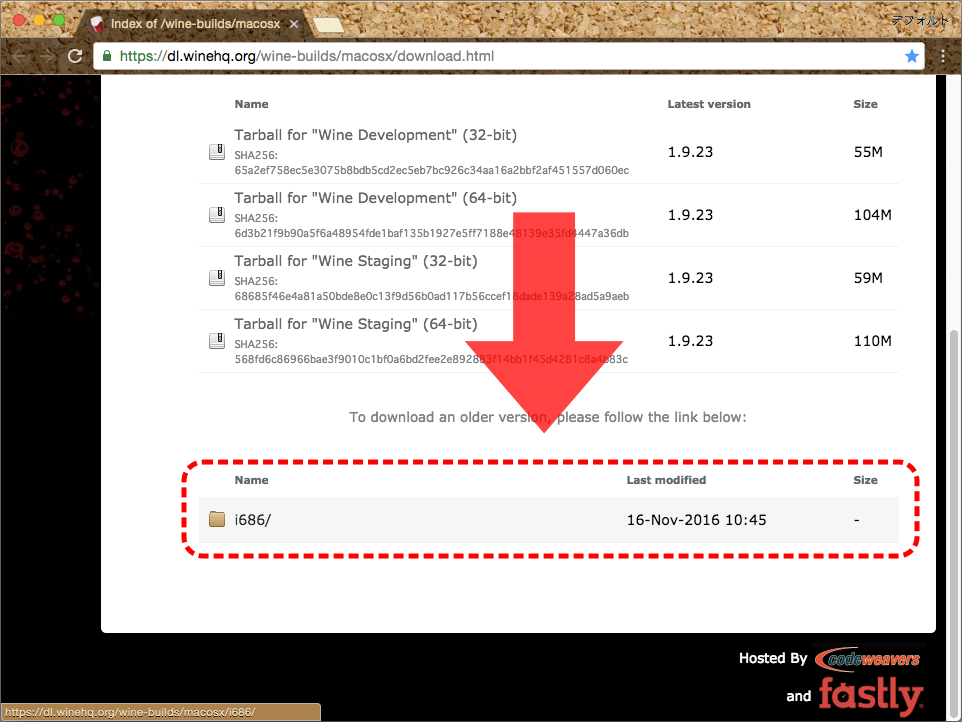The height and width of the screenshot is (722, 962).
Task: Click the Chrome profile name at top right
Action: pyautogui.click(x=920, y=20)
